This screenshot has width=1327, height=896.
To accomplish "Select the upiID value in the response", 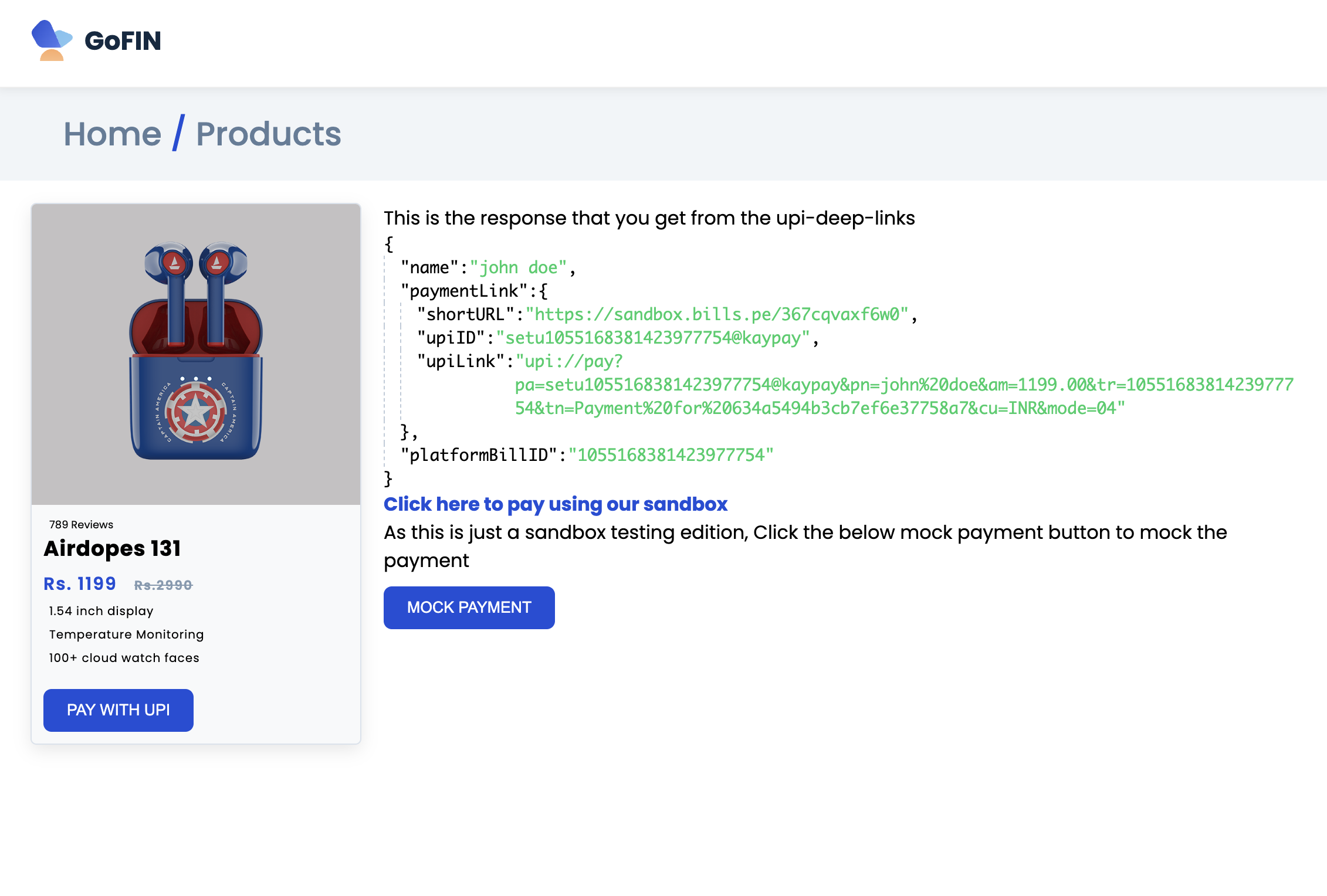I will pyautogui.click(x=654, y=338).
